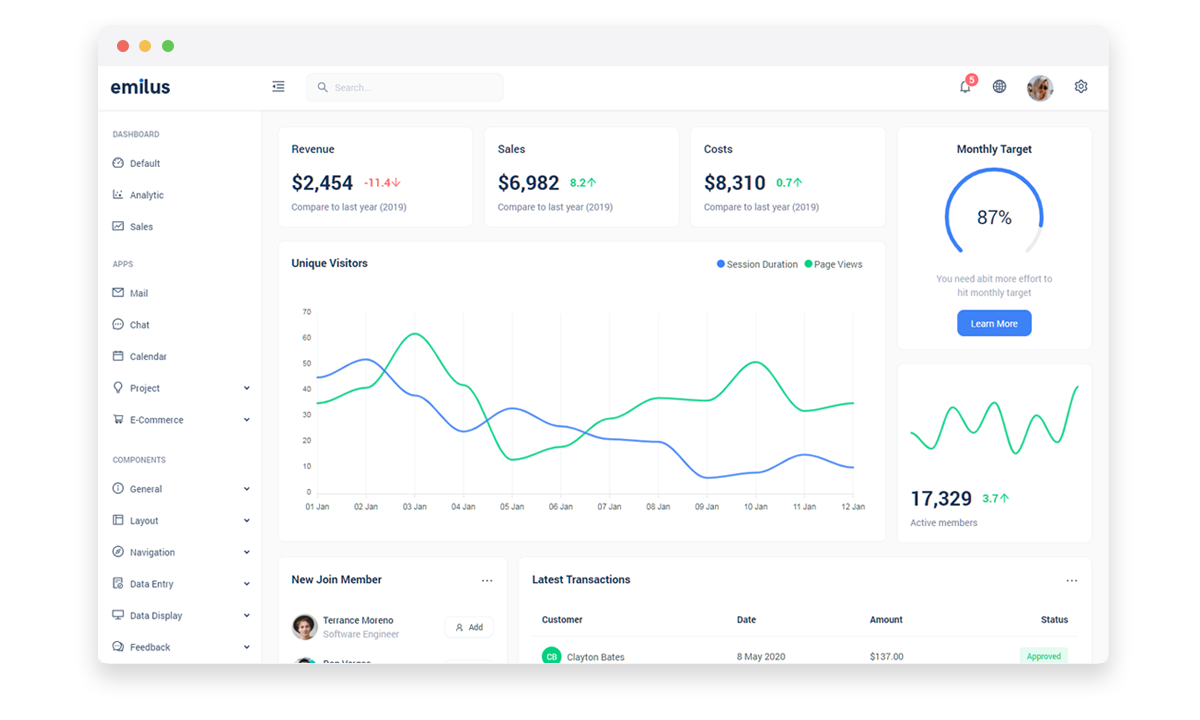Click the search magnifier icon
The height and width of the screenshot is (720, 1200).
(323, 88)
